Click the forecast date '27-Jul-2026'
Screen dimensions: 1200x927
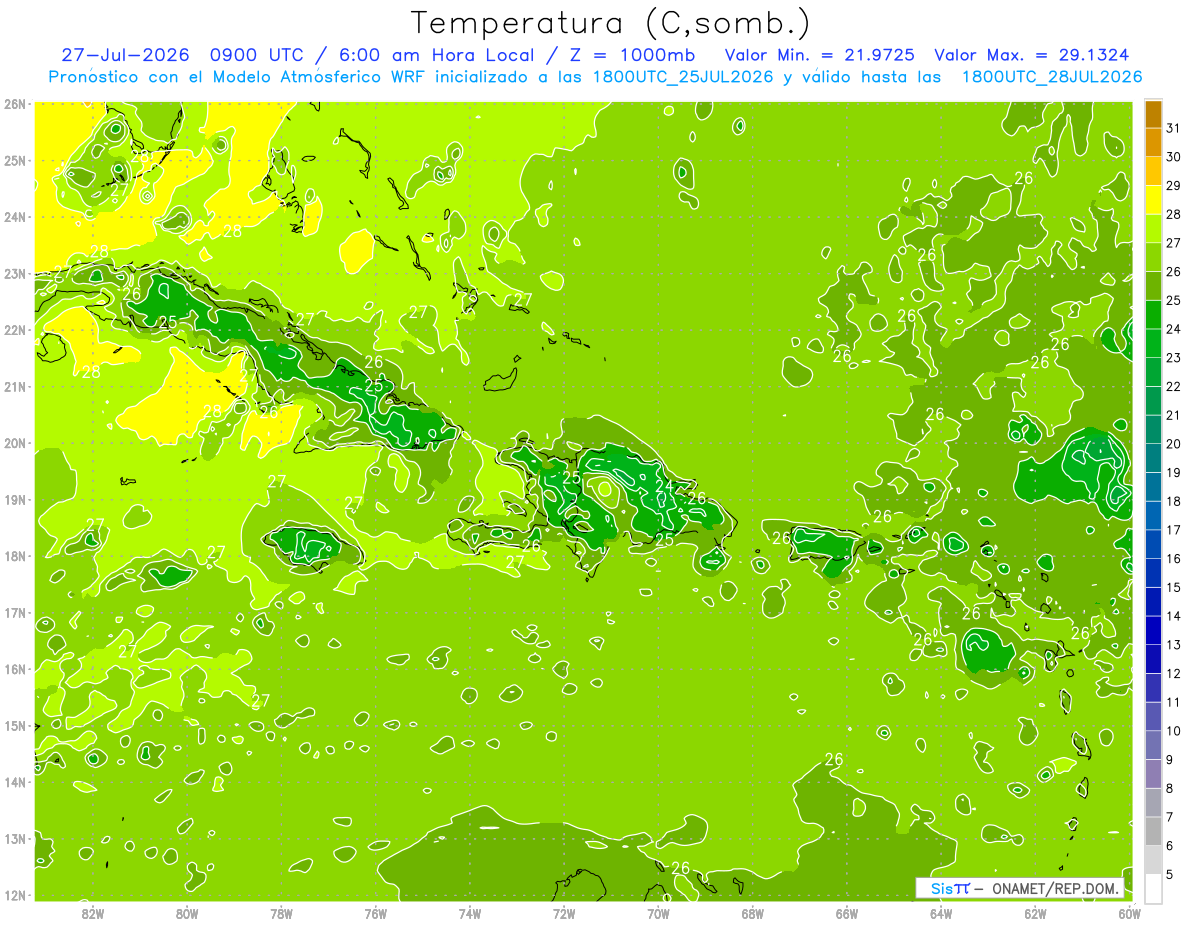coord(127,55)
